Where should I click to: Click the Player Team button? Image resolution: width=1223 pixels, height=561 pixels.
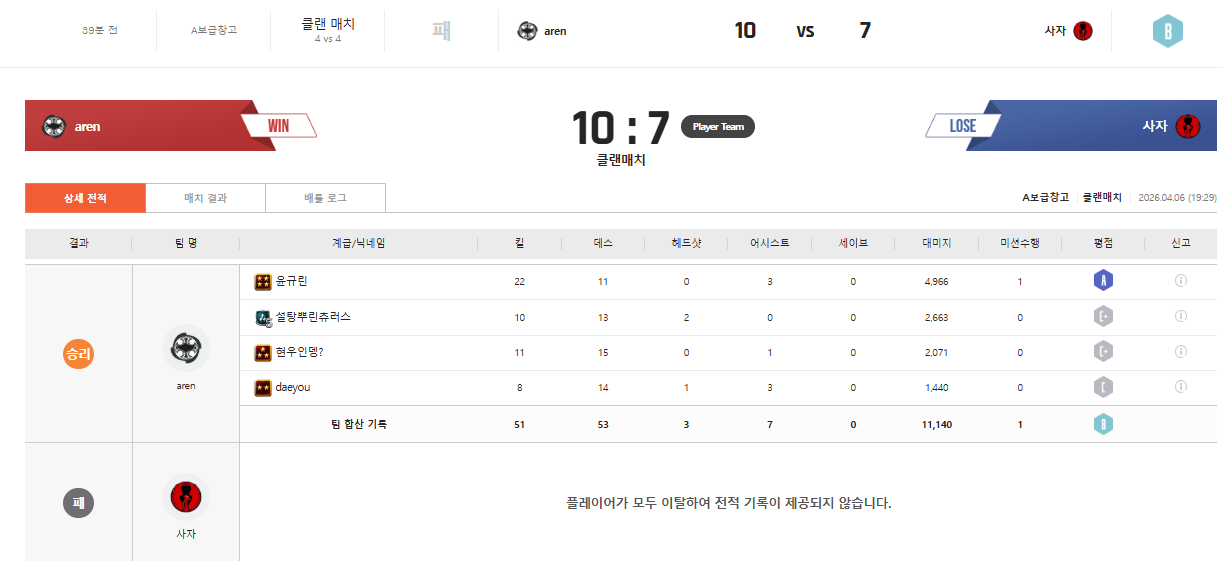click(x=718, y=127)
